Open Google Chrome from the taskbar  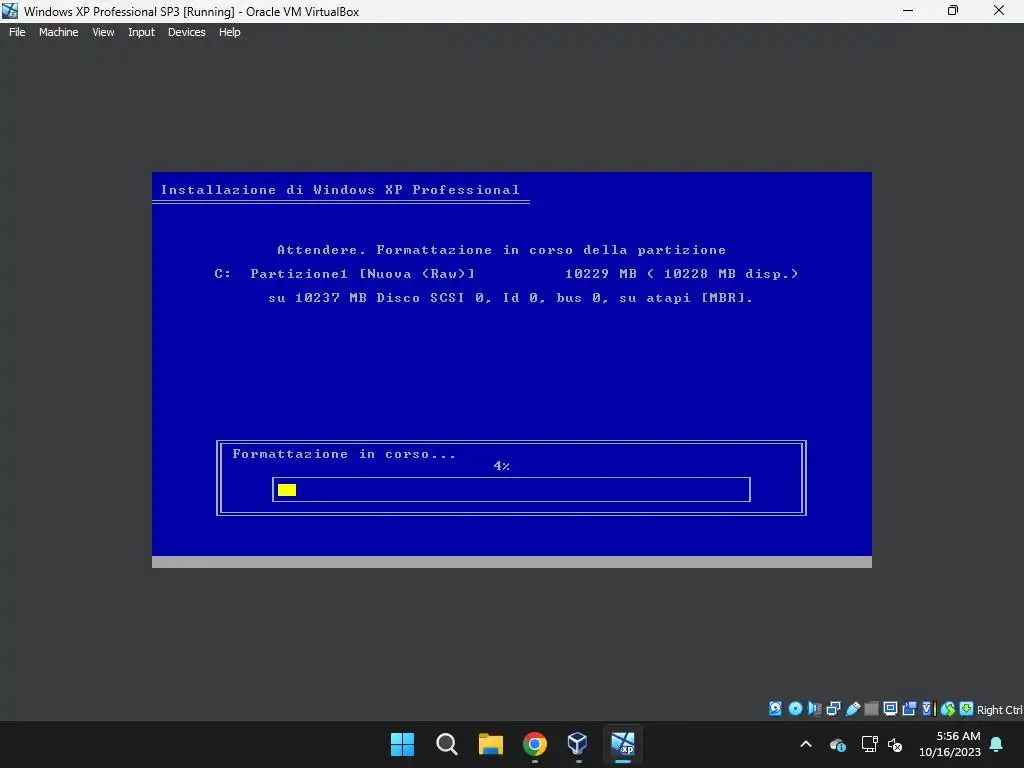click(534, 744)
